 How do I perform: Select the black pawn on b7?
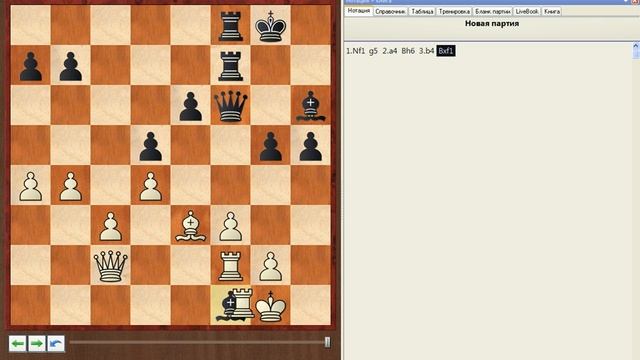pyautogui.click(x=71, y=66)
